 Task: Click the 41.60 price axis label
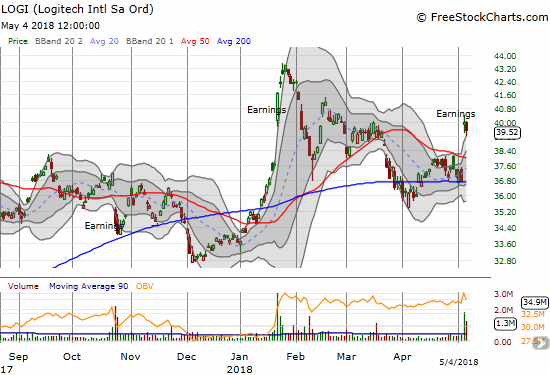pyautogui.click(x=505, y=95)
